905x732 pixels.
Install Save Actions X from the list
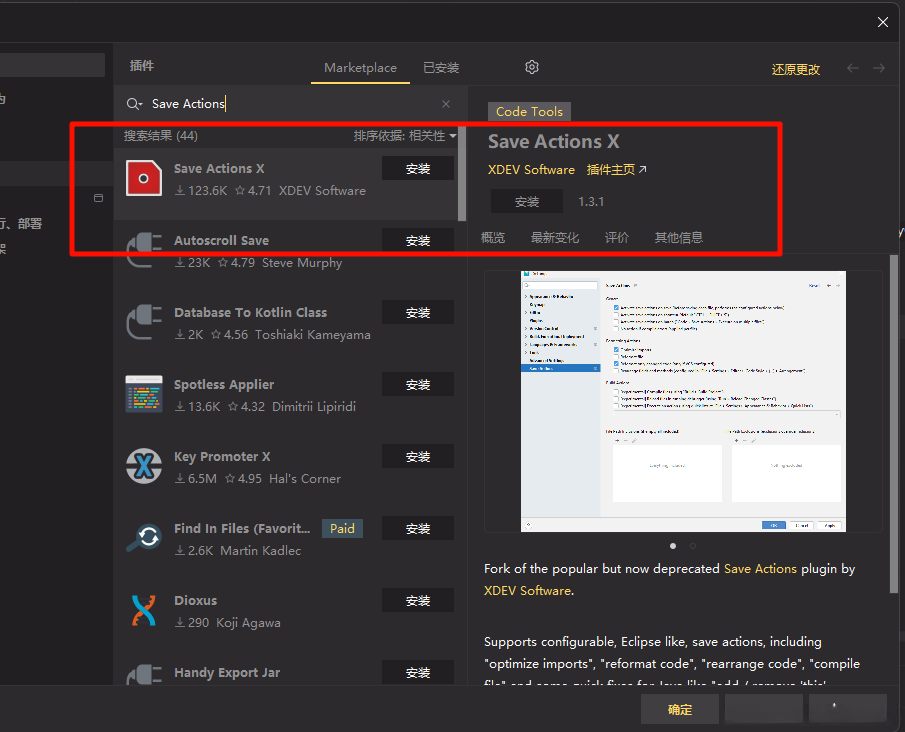(418, 169)
